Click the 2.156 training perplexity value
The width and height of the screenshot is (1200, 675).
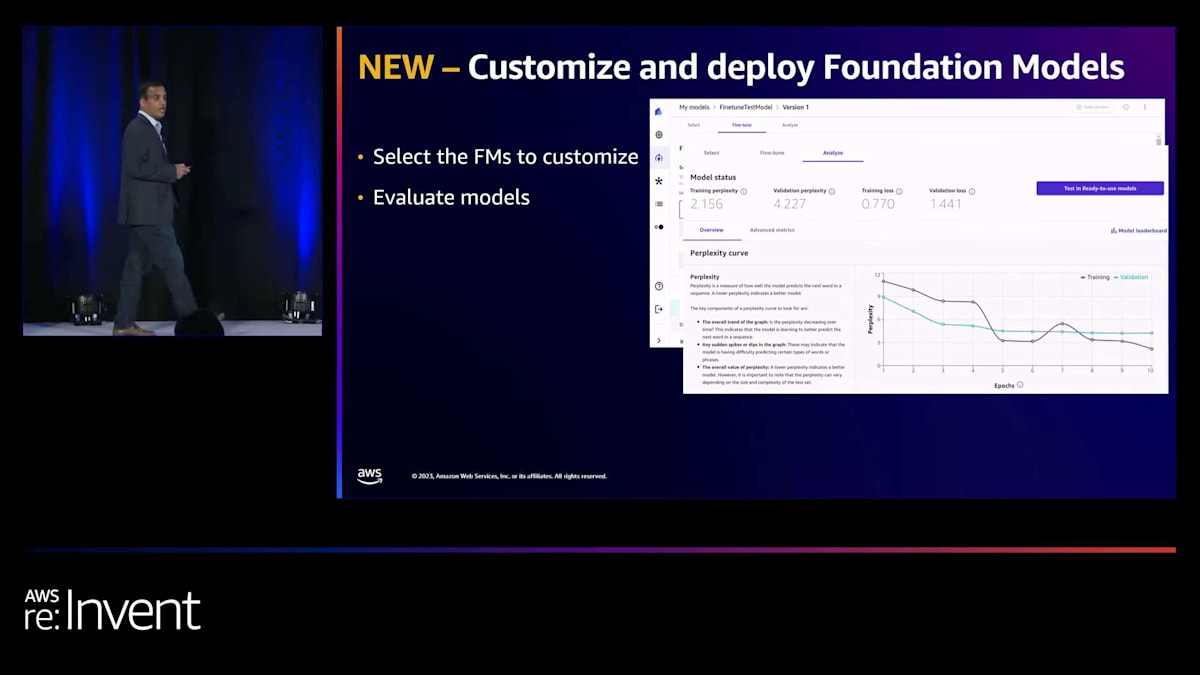pos(706,204)
